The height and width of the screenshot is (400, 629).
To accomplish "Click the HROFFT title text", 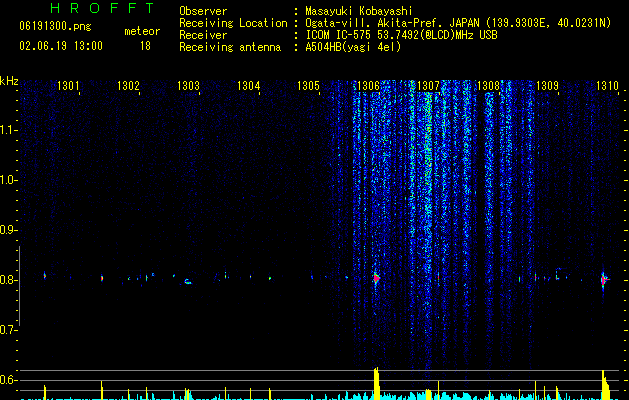I will (x=103, y=8).
